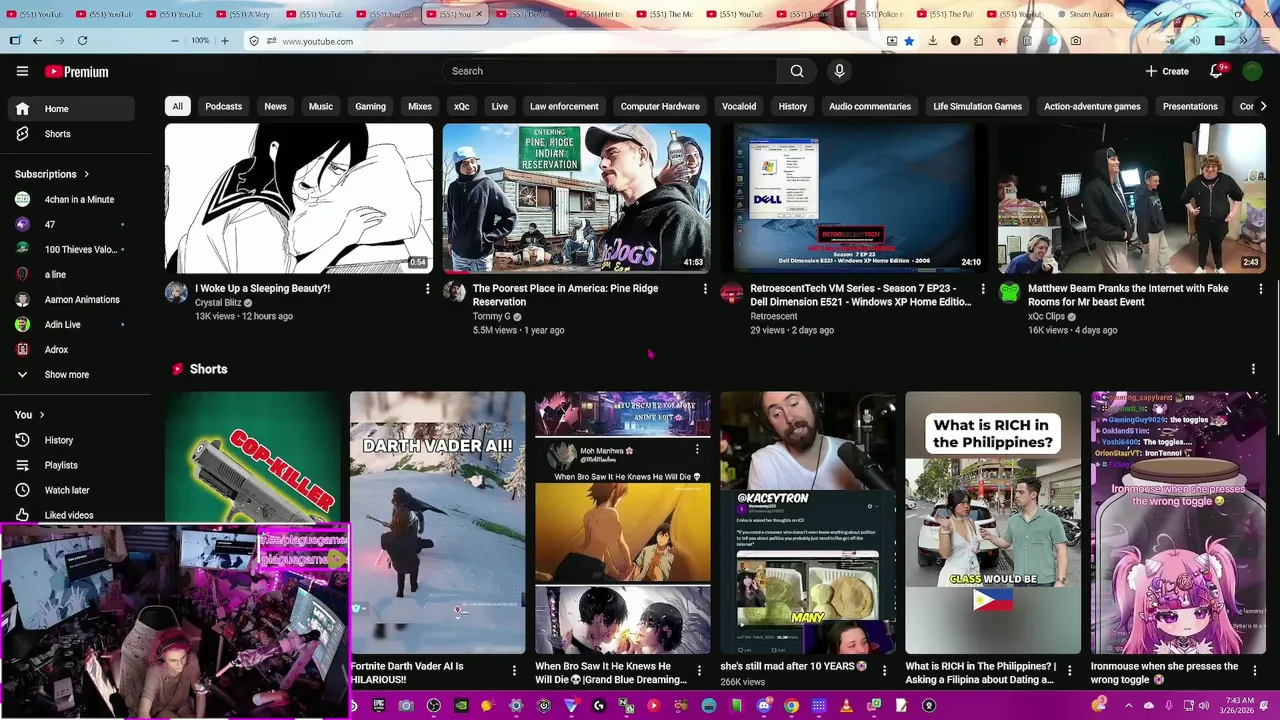This screenshot has height=720, width=1280.
Task: Open 4chan in a Minute subscription
Action: coord(70,199)
